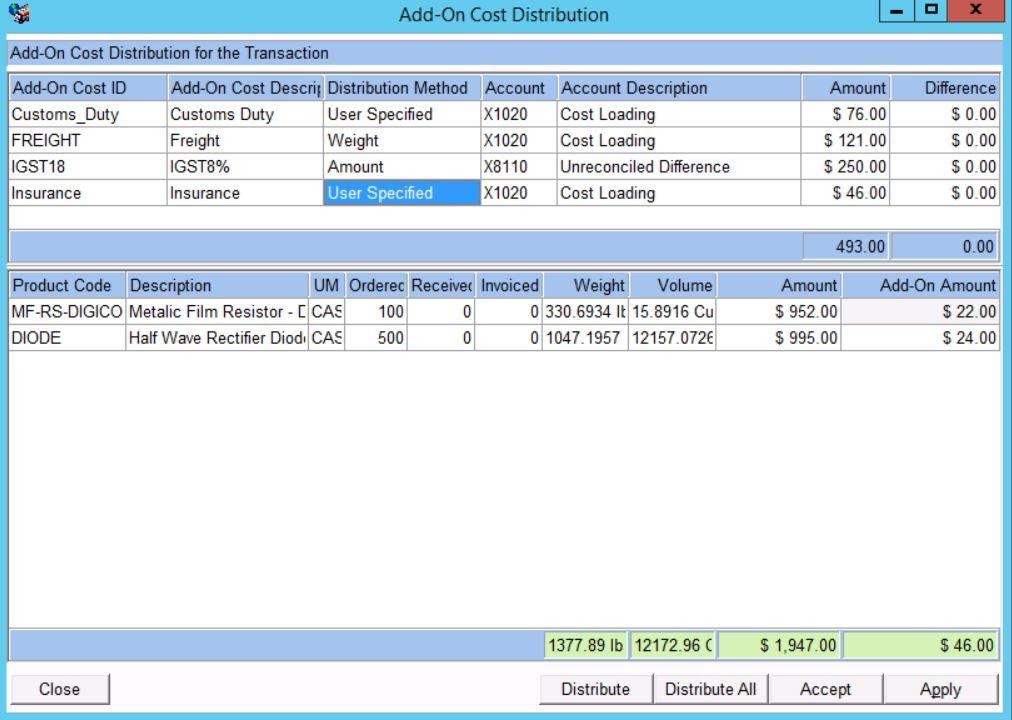Select the Customs_Duty add-on cost row

tap(87, 115)
